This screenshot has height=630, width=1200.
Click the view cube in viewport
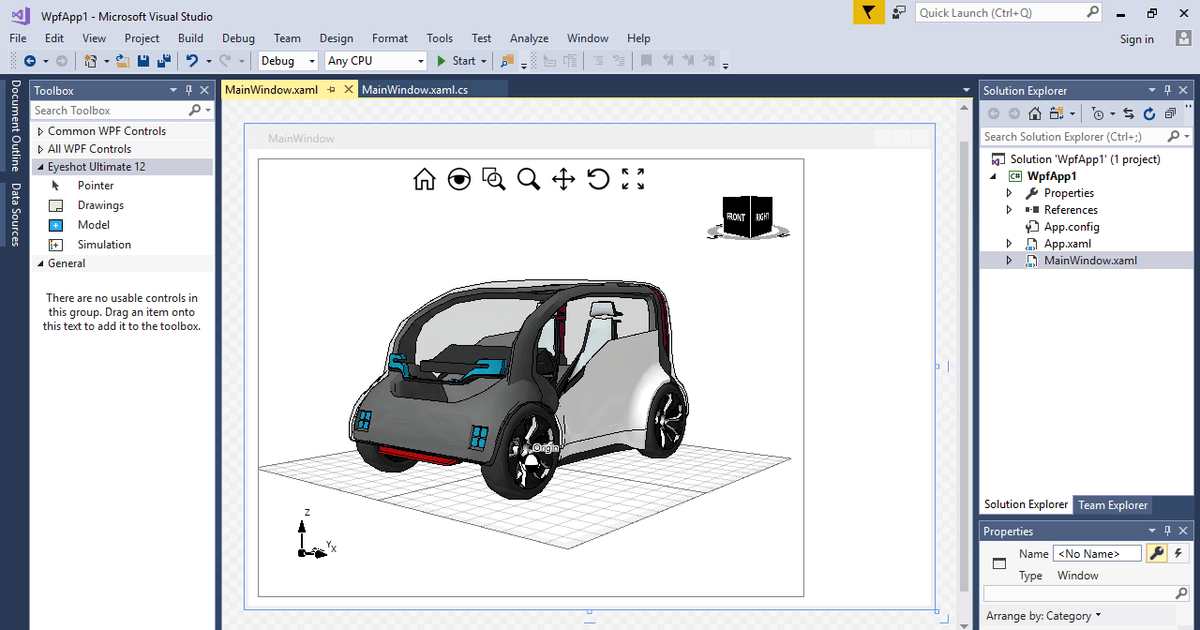[x=748, y=217]
